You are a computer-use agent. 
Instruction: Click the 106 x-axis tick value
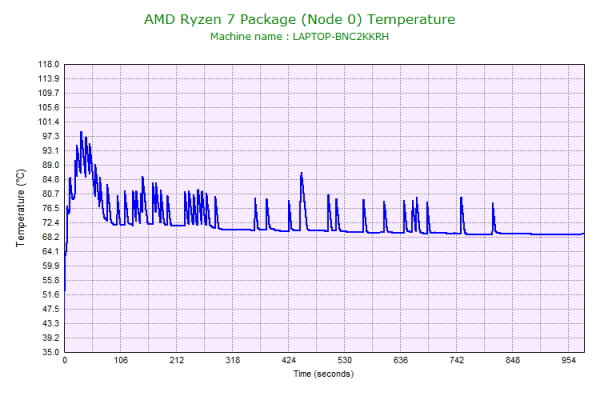coord(121,360)
